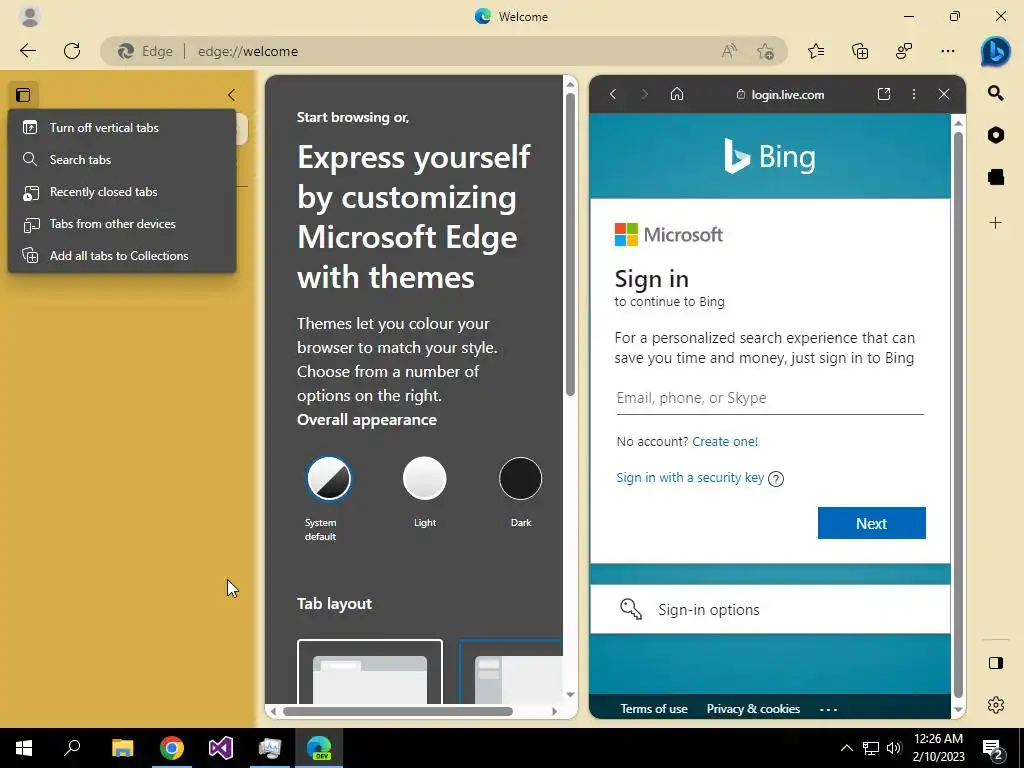Open the hexagon sidebar app icon

tap(995, 135)
